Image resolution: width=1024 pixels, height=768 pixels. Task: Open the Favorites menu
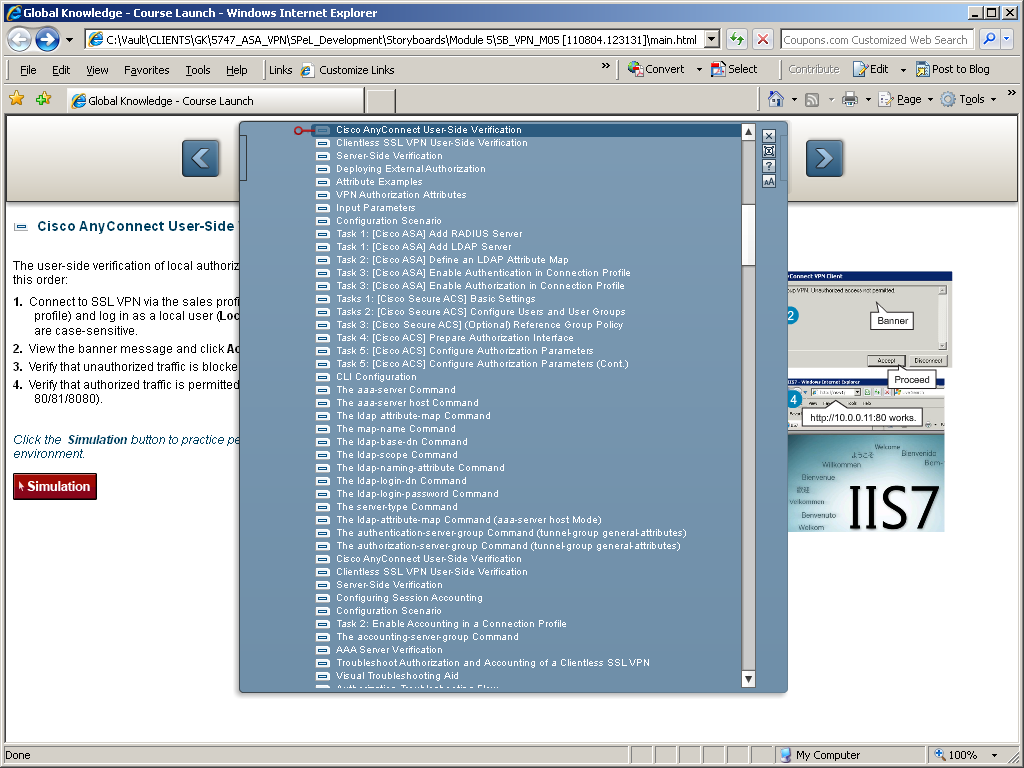146,70
